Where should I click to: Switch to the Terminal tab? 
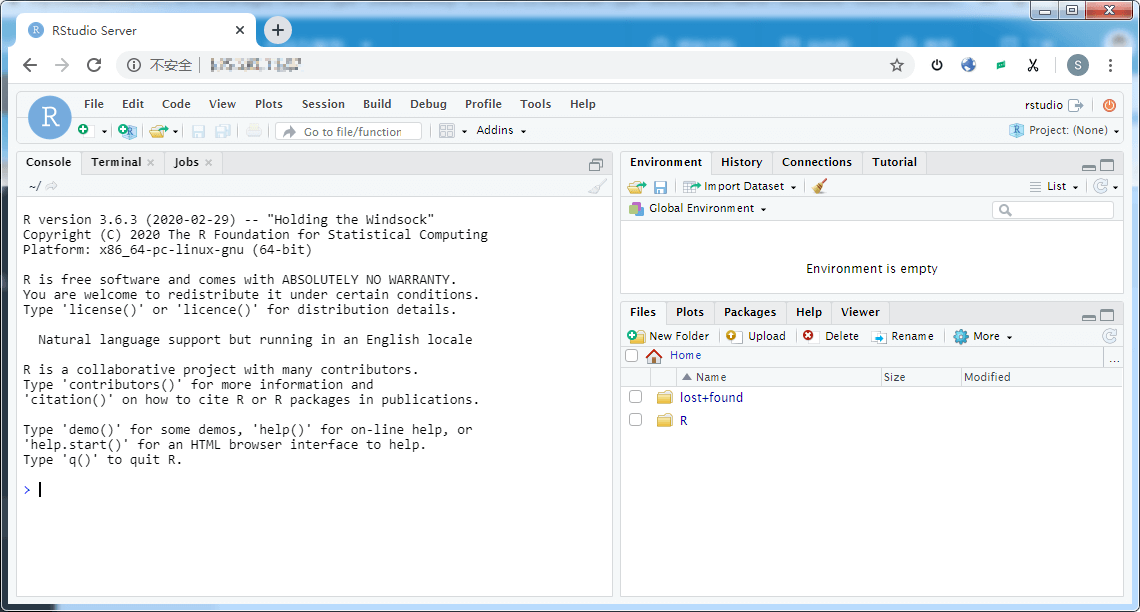116,162
